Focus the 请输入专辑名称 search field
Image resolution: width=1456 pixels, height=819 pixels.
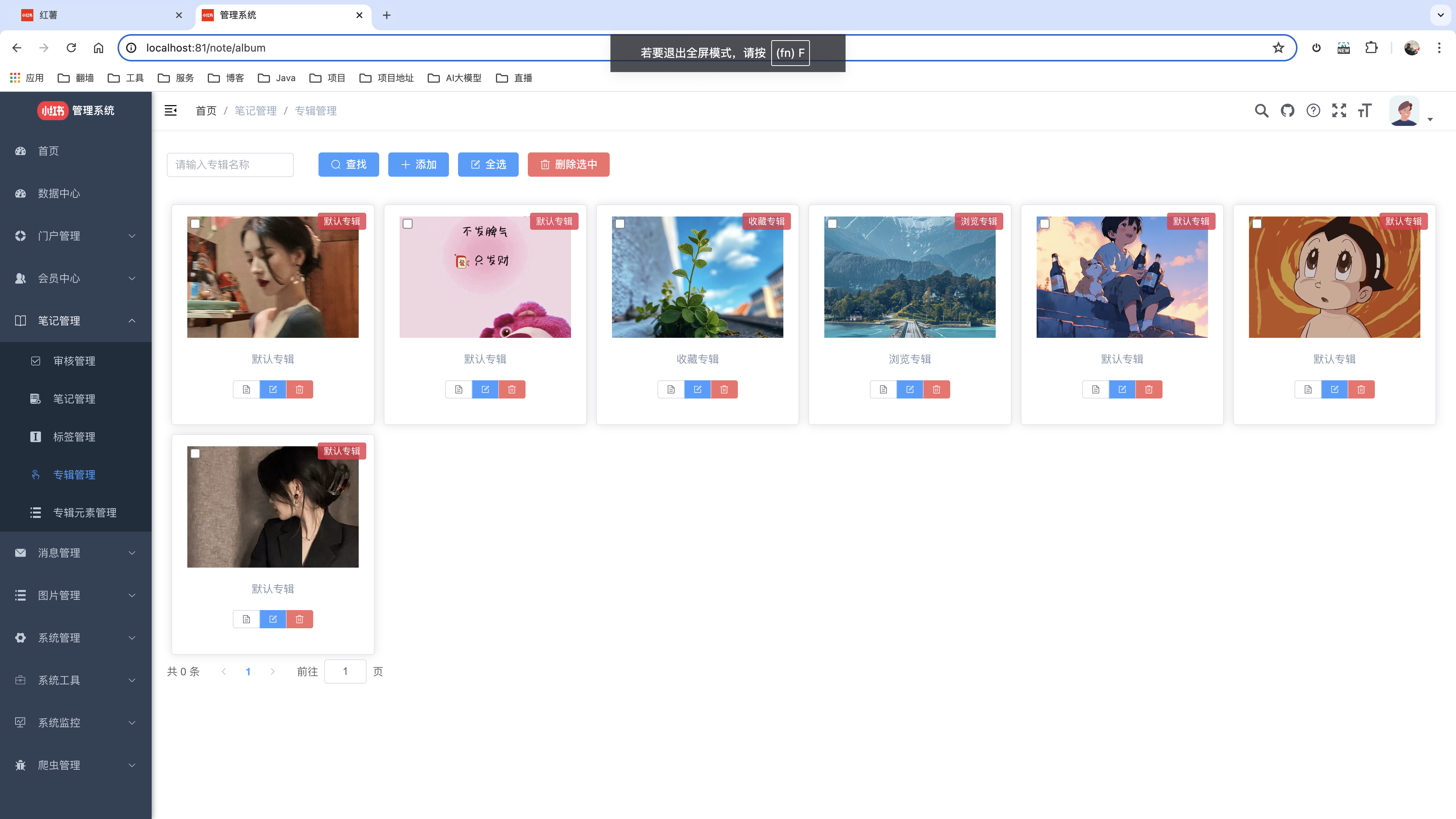coord(230,165)
